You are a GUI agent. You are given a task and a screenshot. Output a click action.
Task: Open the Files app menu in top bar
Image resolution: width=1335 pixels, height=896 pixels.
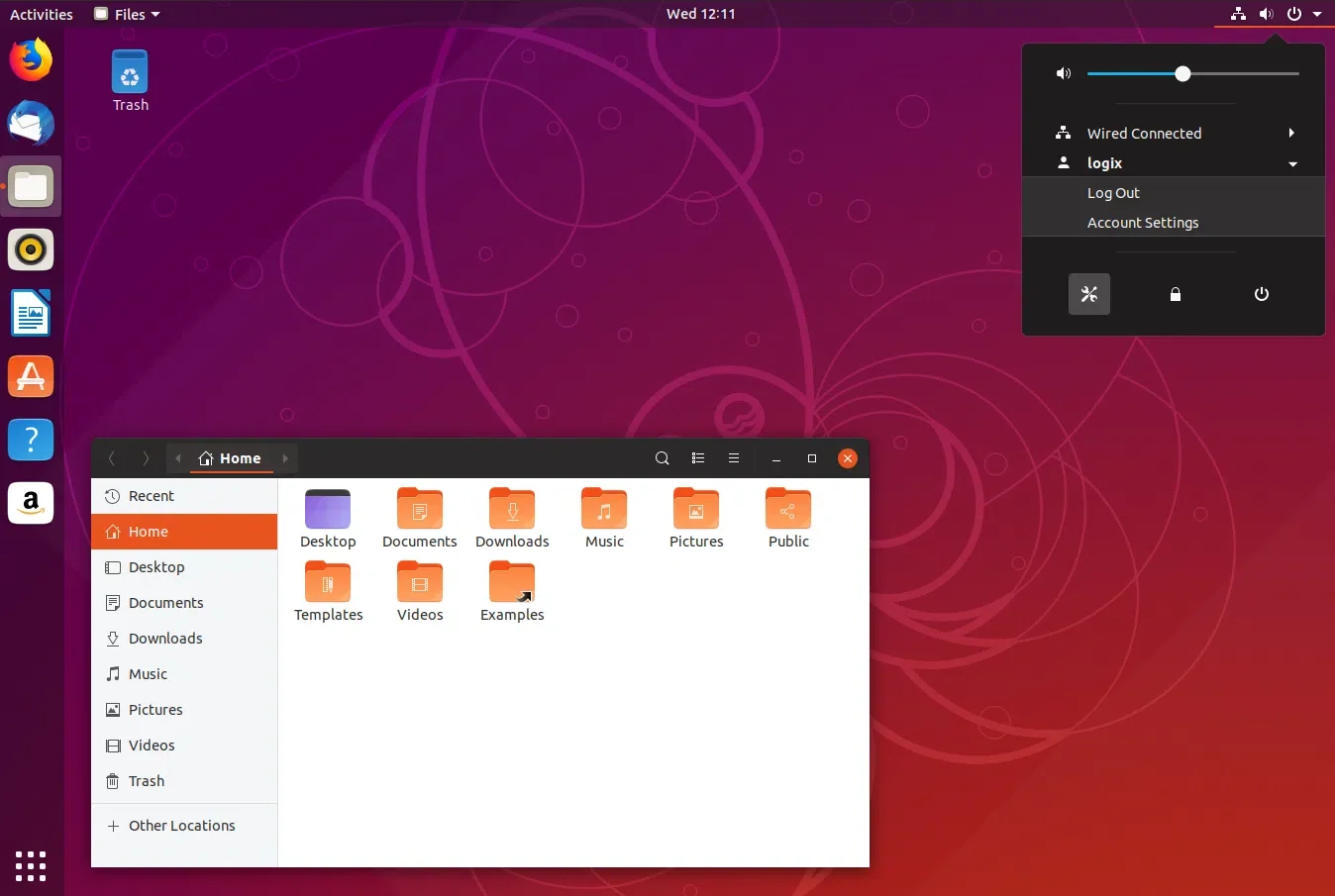pos(127,14)
